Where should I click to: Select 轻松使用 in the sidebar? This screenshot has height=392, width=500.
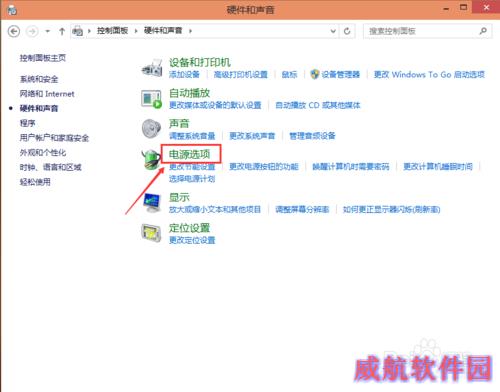[35, 182]
